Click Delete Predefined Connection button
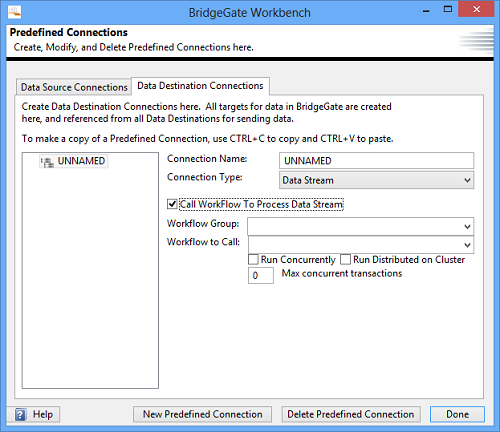Viewport: 500px width, 432px height. pos(351,414)
